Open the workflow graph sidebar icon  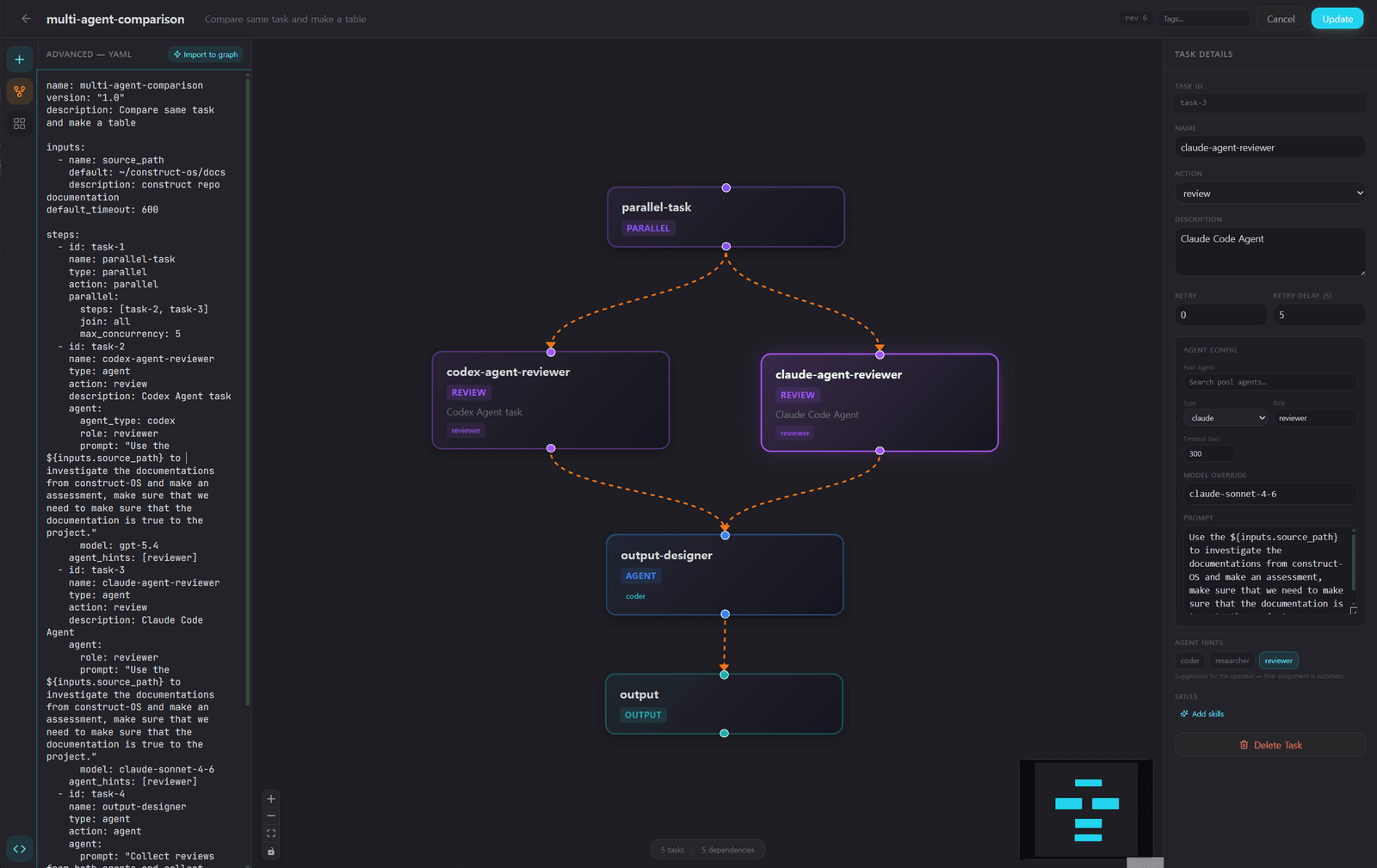pos(19,91)
